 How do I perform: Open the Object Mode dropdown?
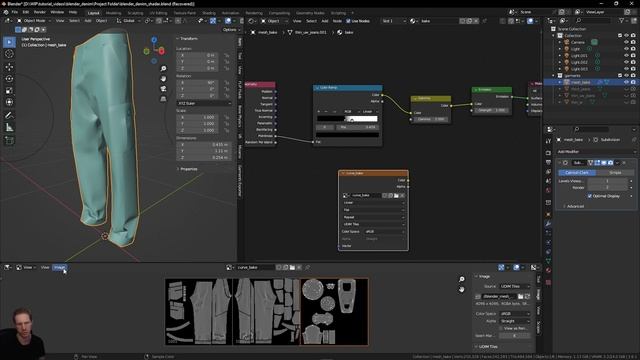click(x=33, y=21)
